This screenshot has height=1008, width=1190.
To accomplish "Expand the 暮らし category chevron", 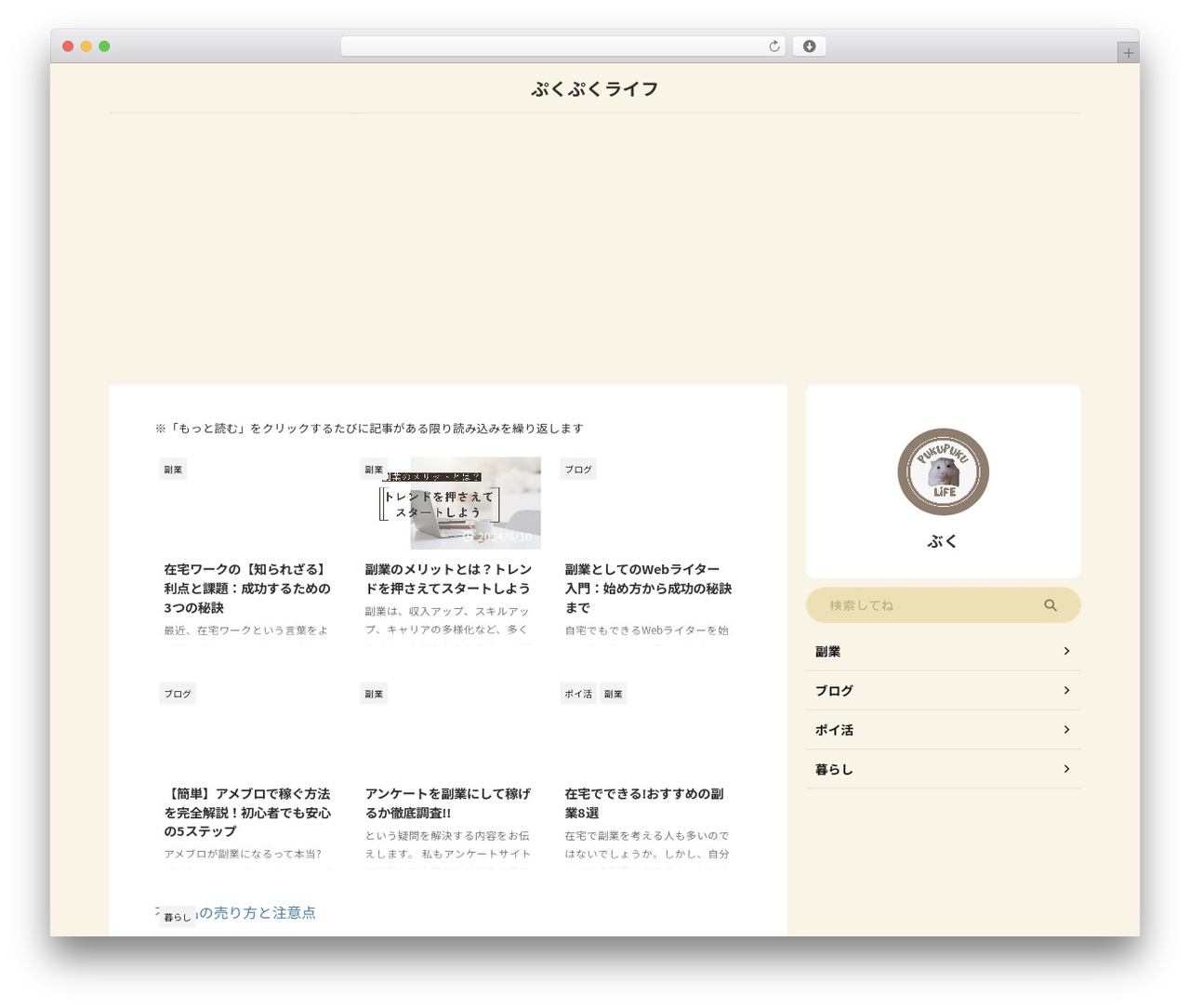I will pos(1066,769).
